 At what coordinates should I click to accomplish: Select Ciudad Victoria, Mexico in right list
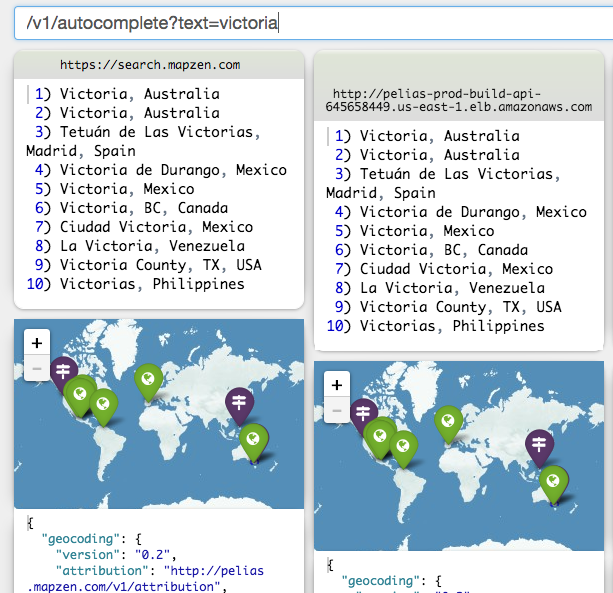pos(444,269)
